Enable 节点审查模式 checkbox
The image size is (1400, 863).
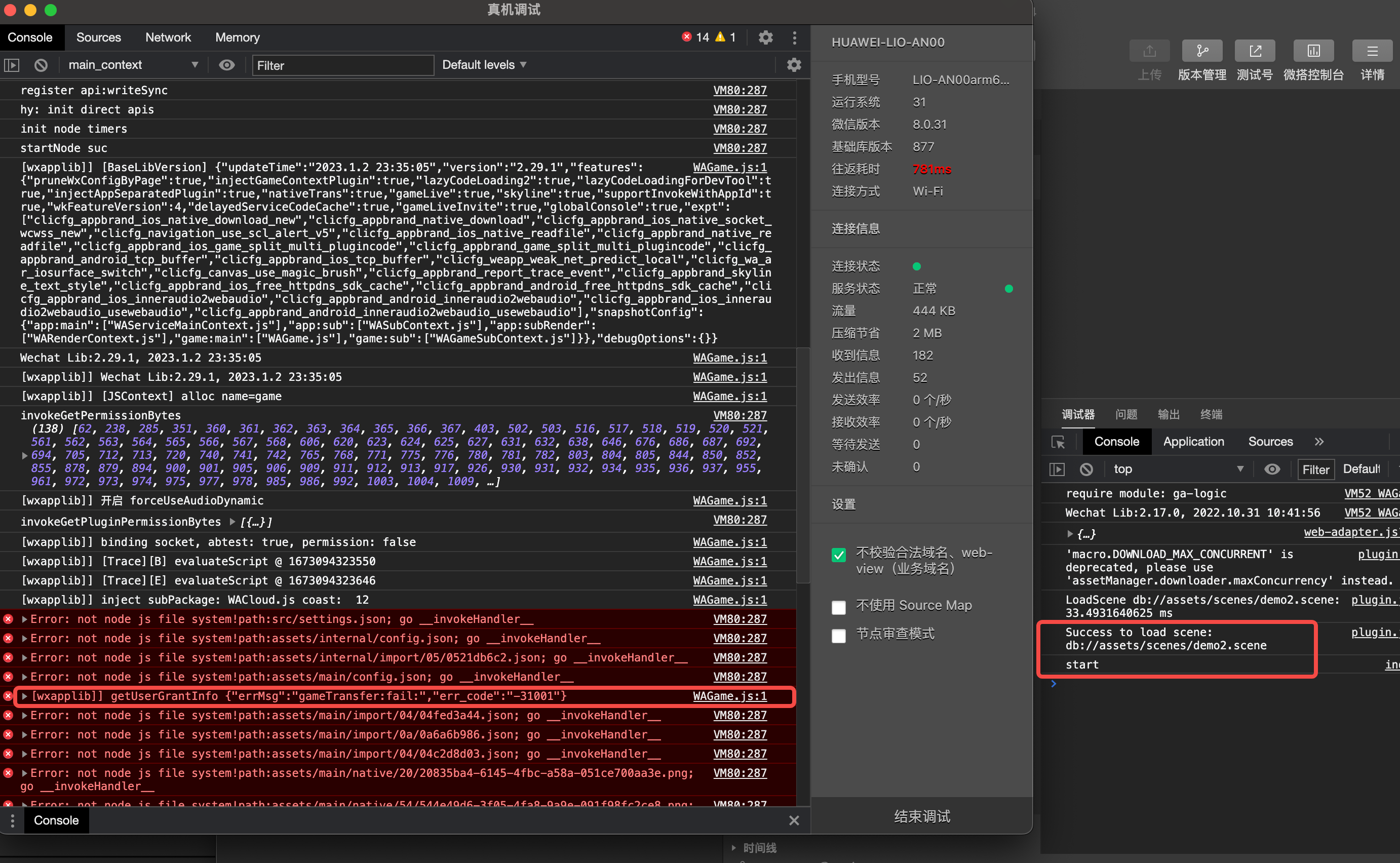coord(838,636)
